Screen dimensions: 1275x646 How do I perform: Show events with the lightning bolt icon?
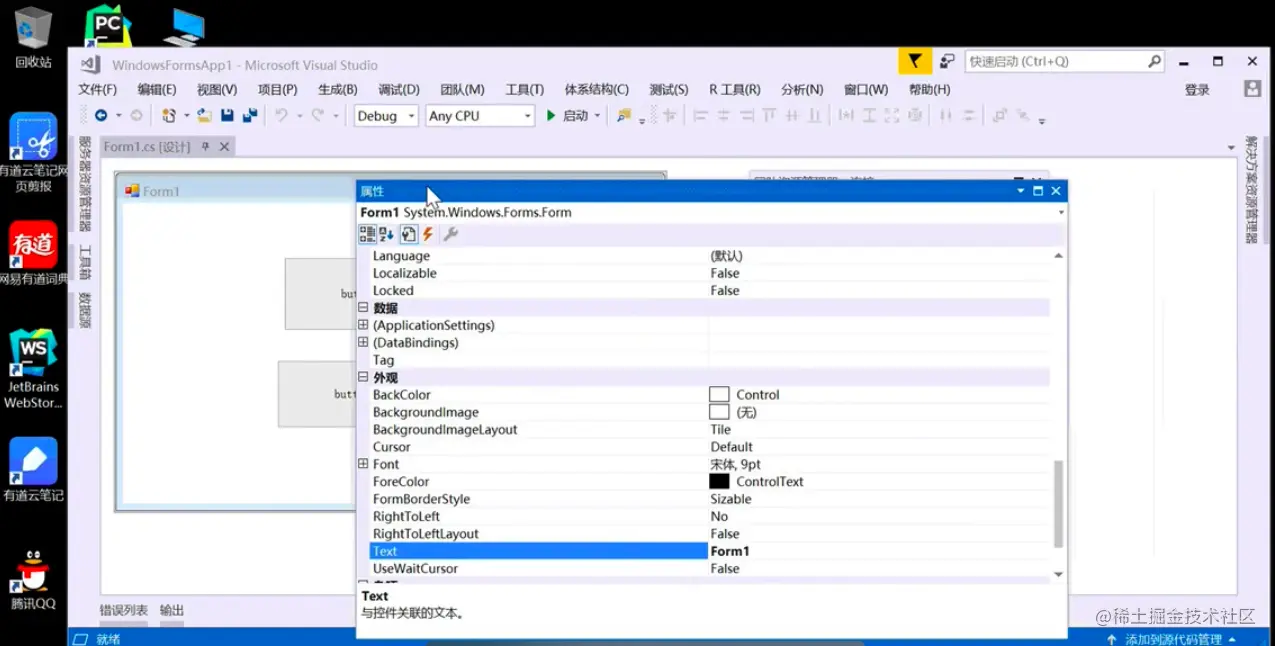pyautogui.click(x=428, y=234)
